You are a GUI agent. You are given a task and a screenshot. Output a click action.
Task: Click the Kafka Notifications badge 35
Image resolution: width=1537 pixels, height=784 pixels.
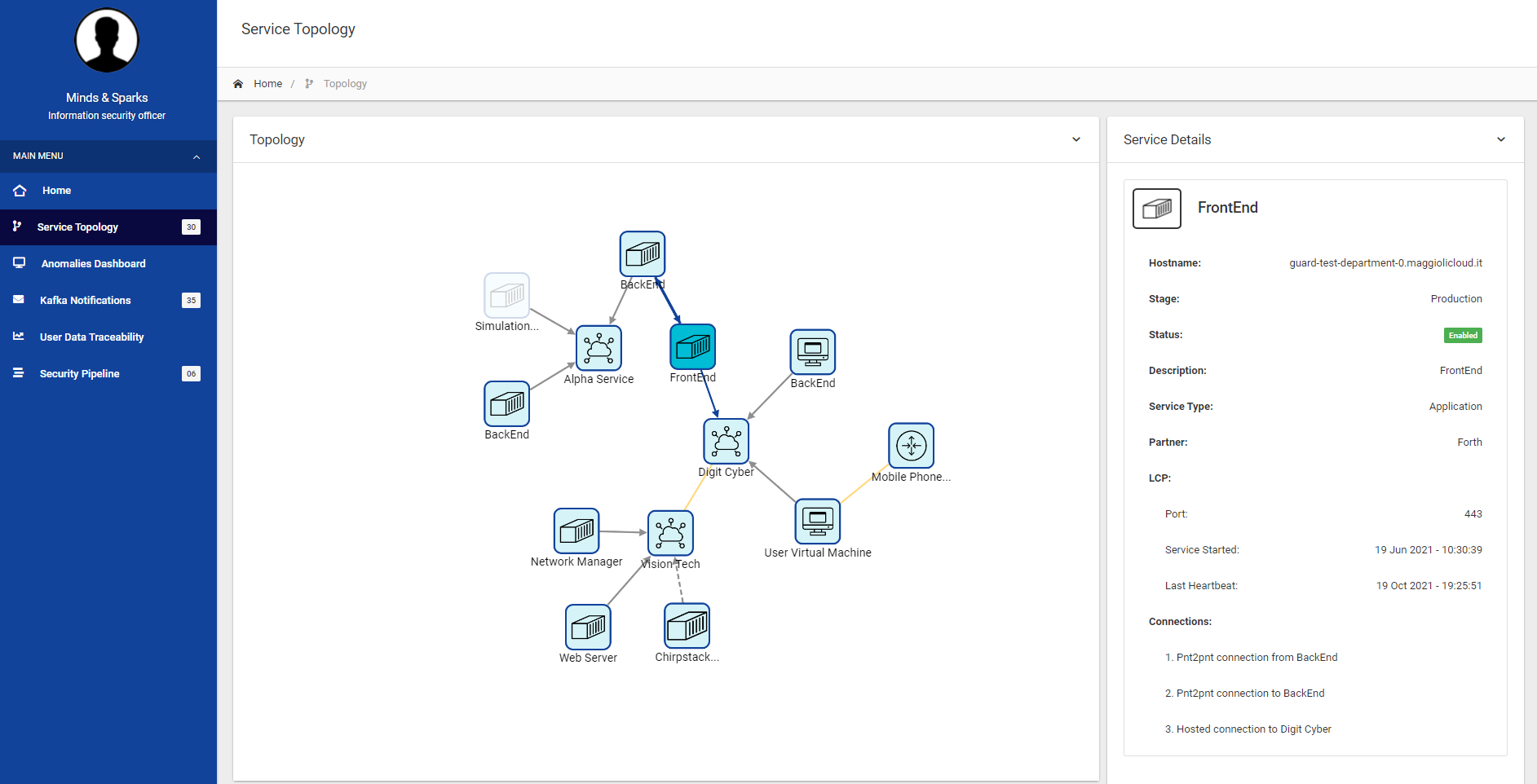(191, 300)
